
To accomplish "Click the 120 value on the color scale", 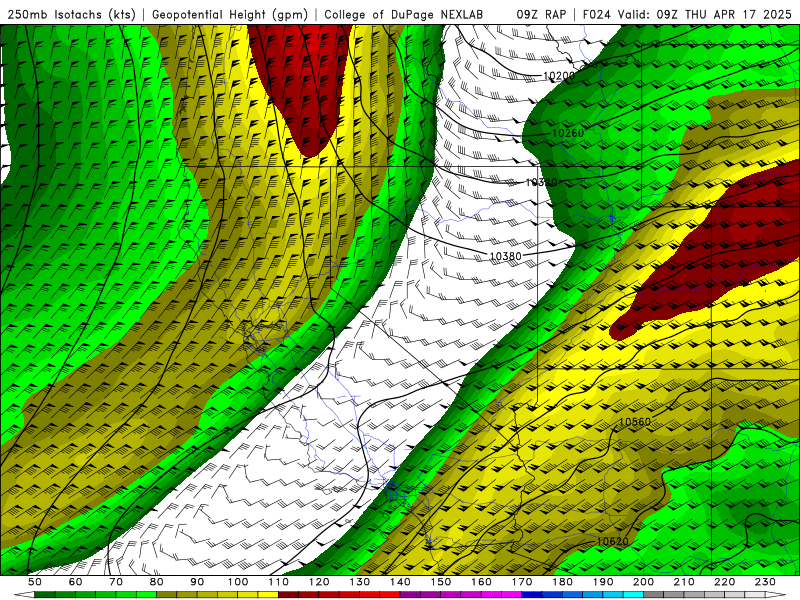I will tap(319, 582).
